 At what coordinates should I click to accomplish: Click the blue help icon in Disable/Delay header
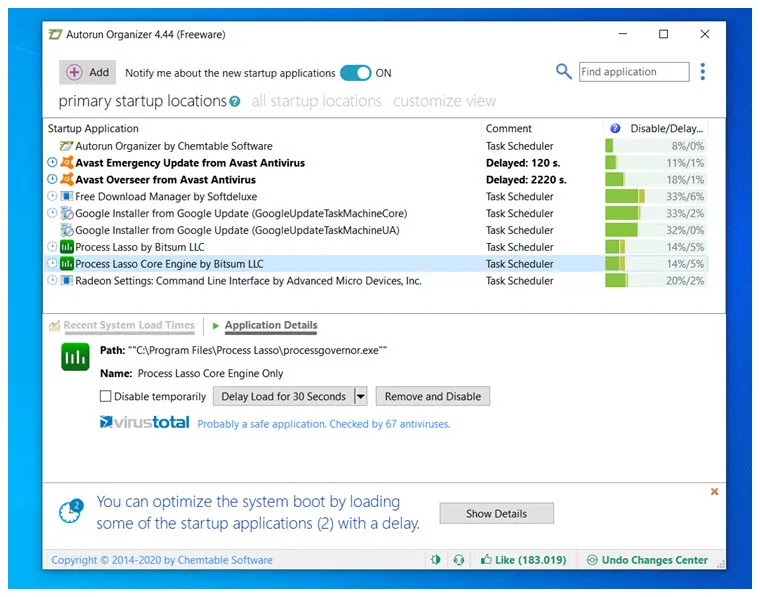coord(615,128)
